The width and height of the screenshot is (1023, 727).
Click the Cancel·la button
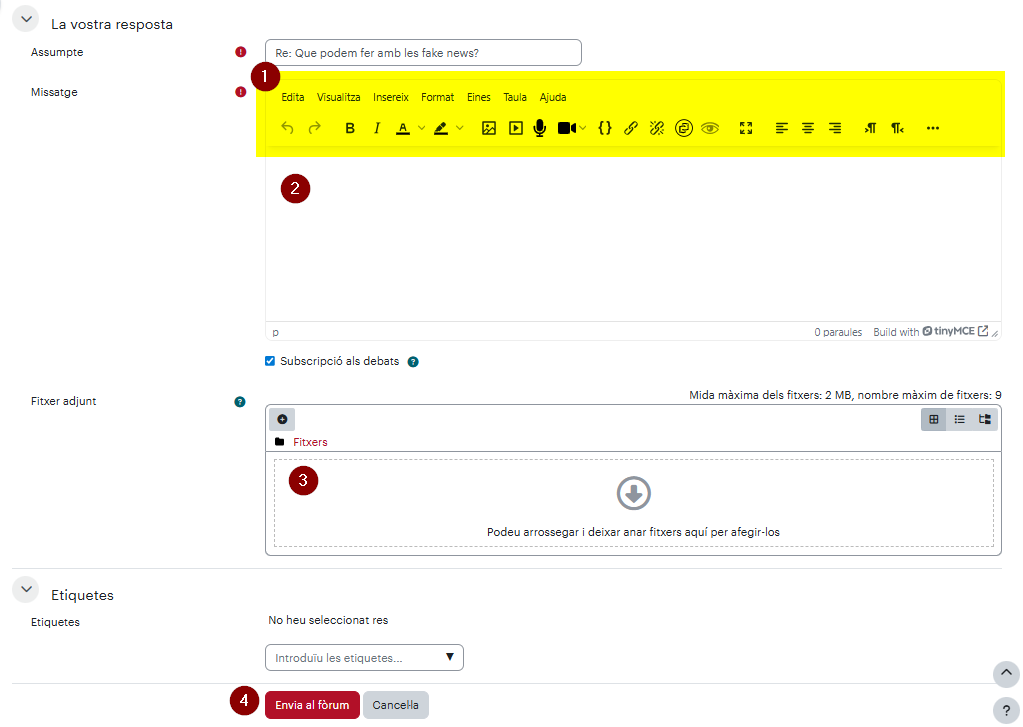395,705
